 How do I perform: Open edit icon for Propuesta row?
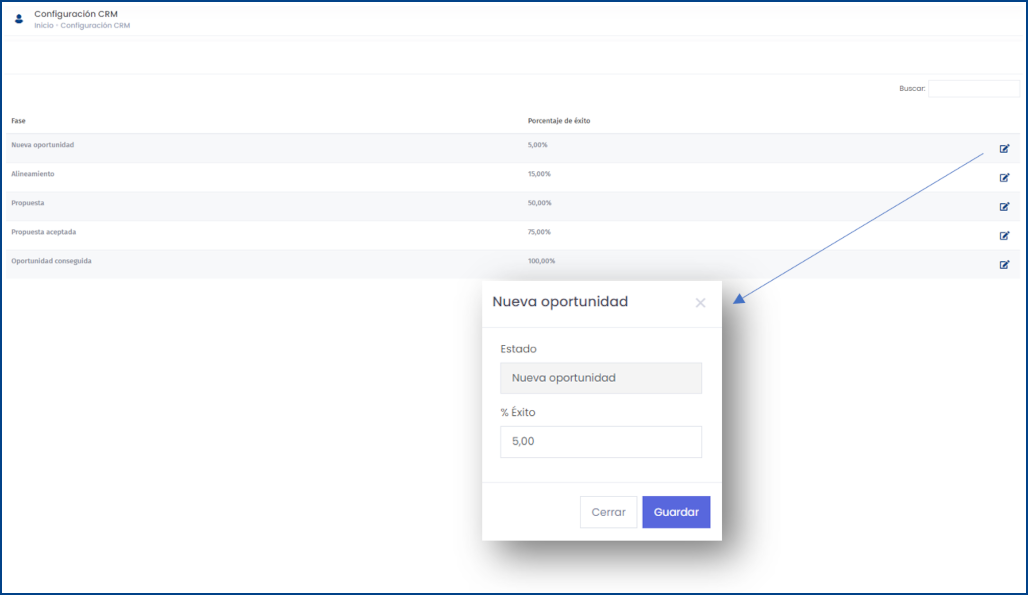(x=1004, y=206)
